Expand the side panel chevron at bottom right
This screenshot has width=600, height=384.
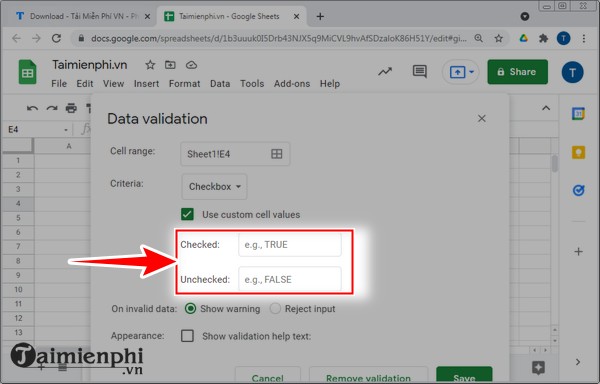(578, 362)
